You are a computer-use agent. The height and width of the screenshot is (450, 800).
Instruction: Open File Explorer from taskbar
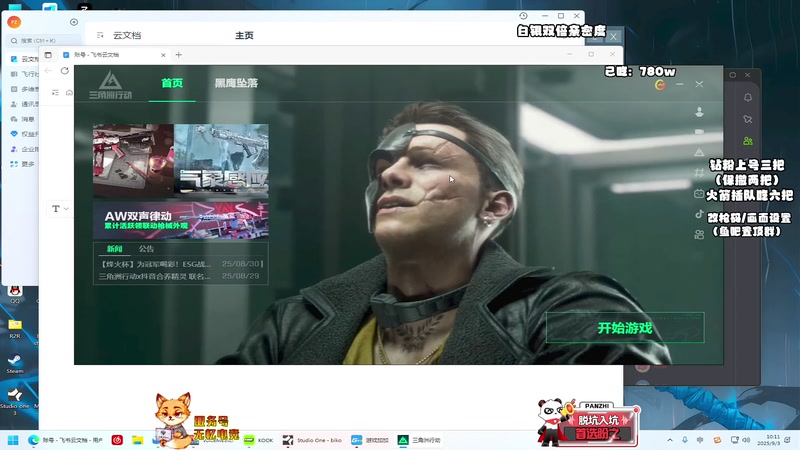coord(138,440)
